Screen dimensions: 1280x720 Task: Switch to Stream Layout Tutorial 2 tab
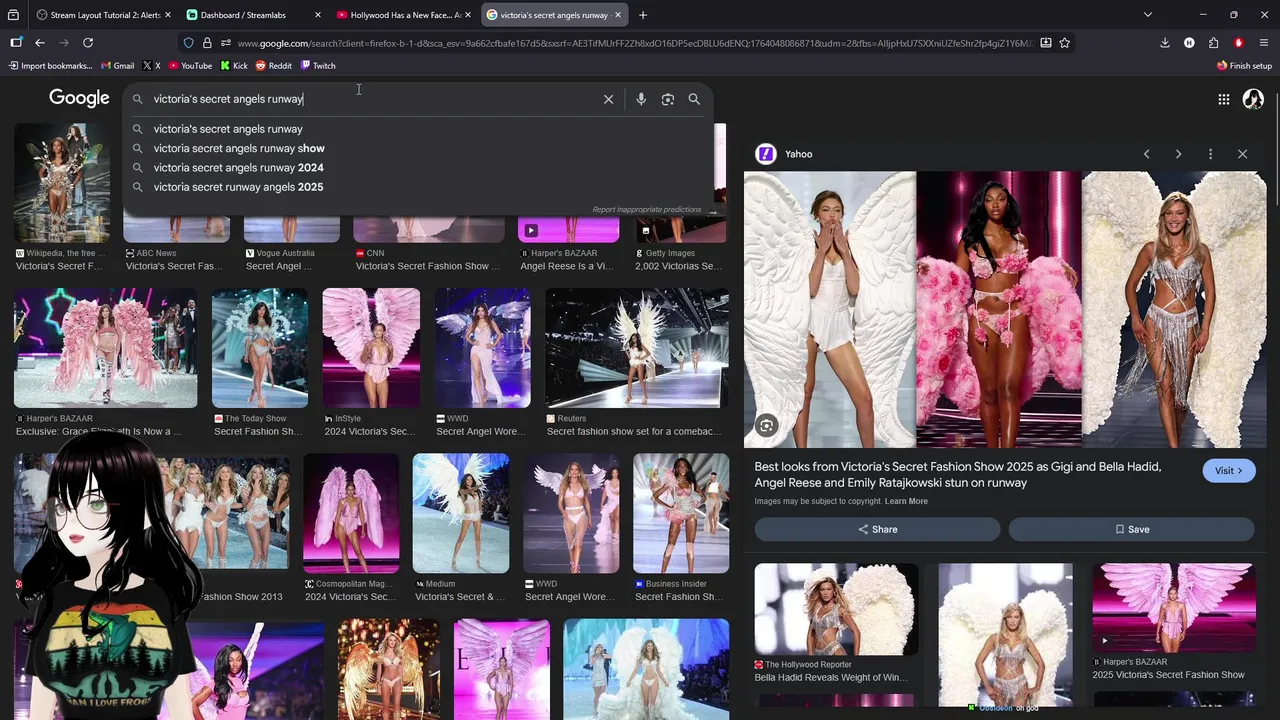pos(103,15)
